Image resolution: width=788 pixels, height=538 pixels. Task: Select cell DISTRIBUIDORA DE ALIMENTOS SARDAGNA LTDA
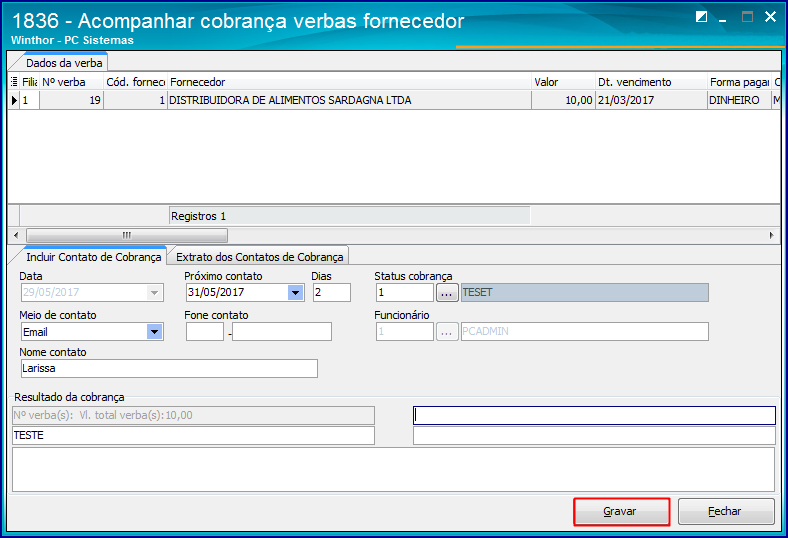pyautogui.click(x=349, y=100)
